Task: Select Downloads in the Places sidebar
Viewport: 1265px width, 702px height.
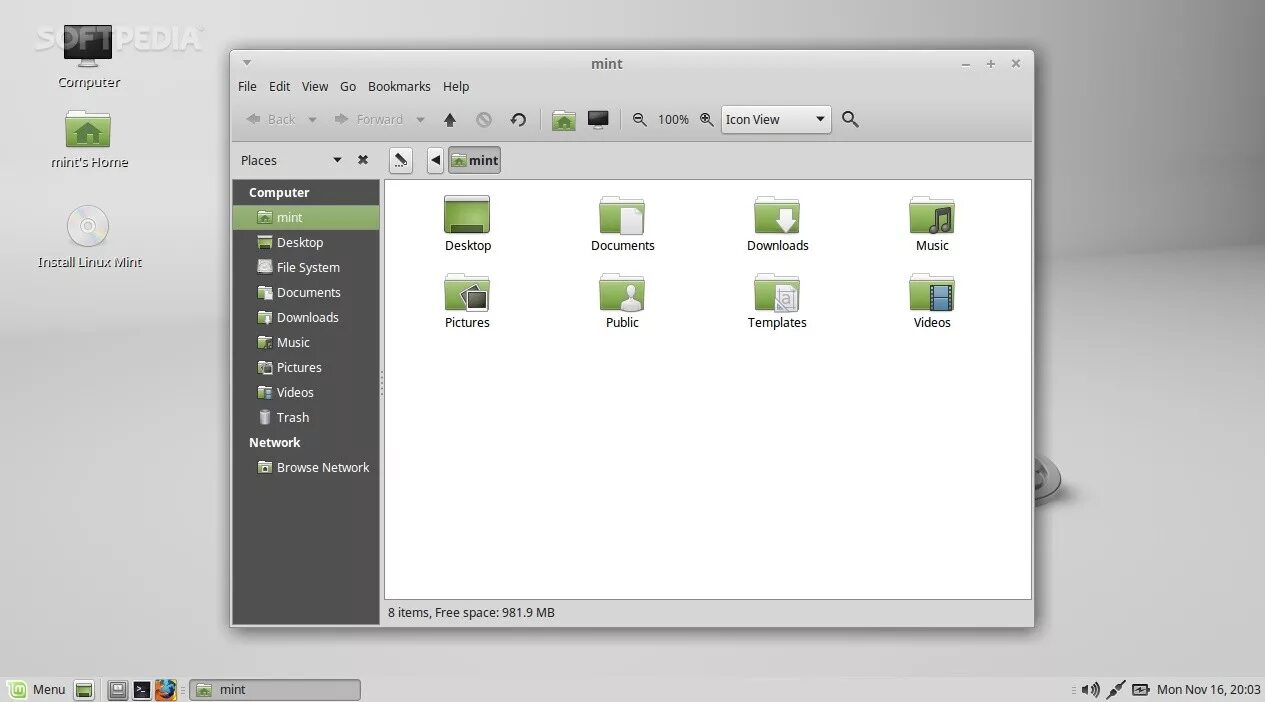Action: point(306,317)
